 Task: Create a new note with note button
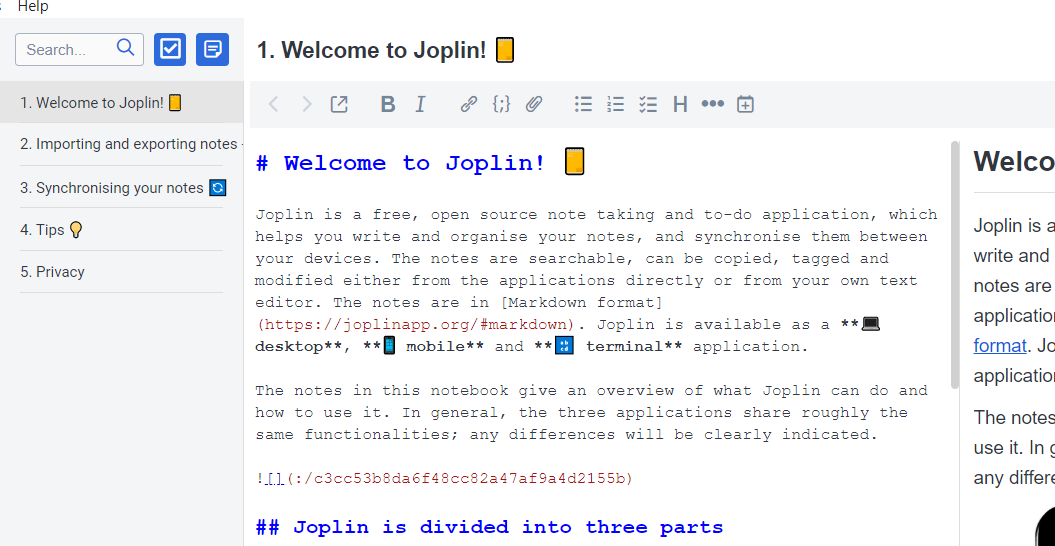click(213, 50)
